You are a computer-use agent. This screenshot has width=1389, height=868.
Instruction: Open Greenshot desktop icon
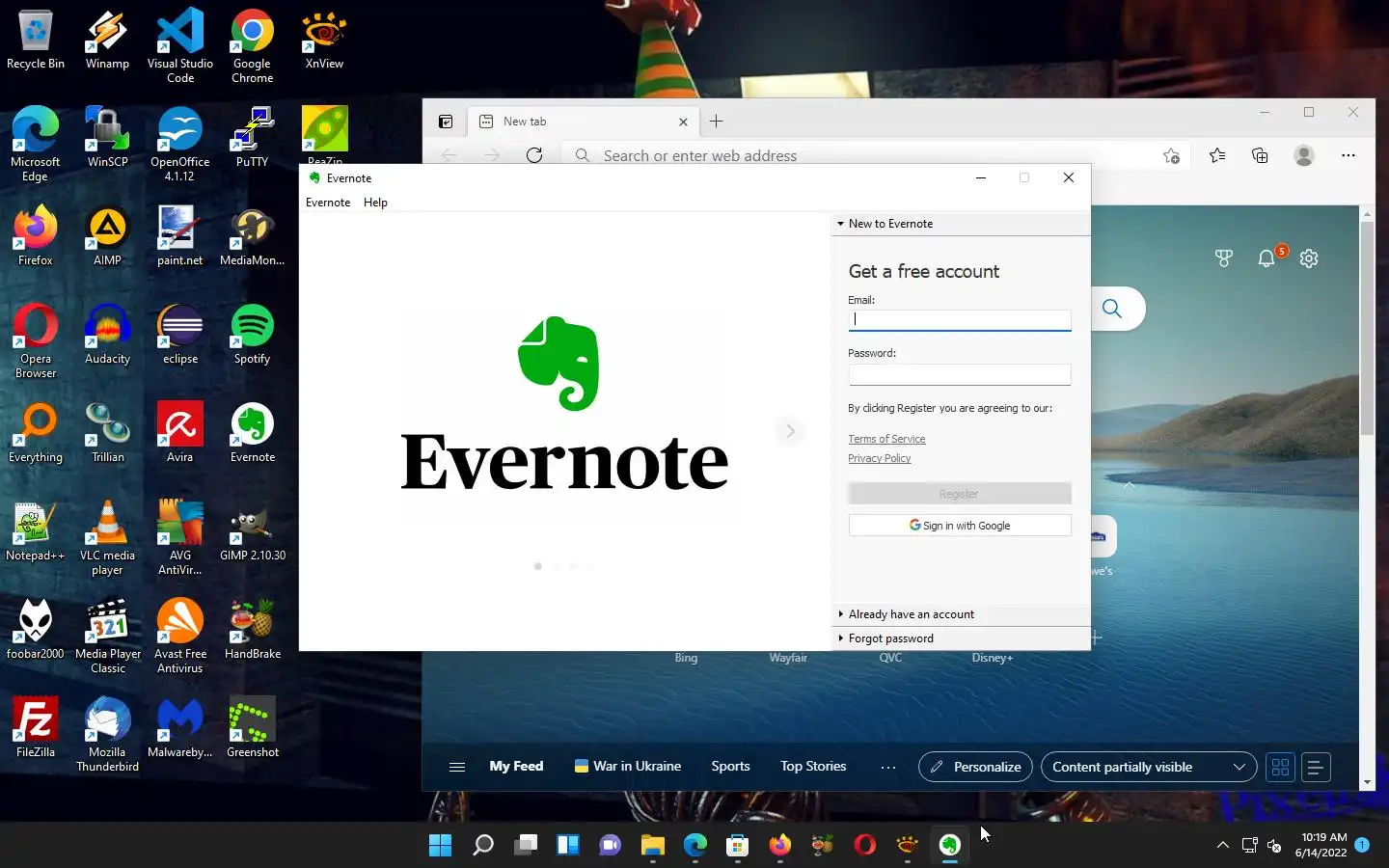coord(253,728)
